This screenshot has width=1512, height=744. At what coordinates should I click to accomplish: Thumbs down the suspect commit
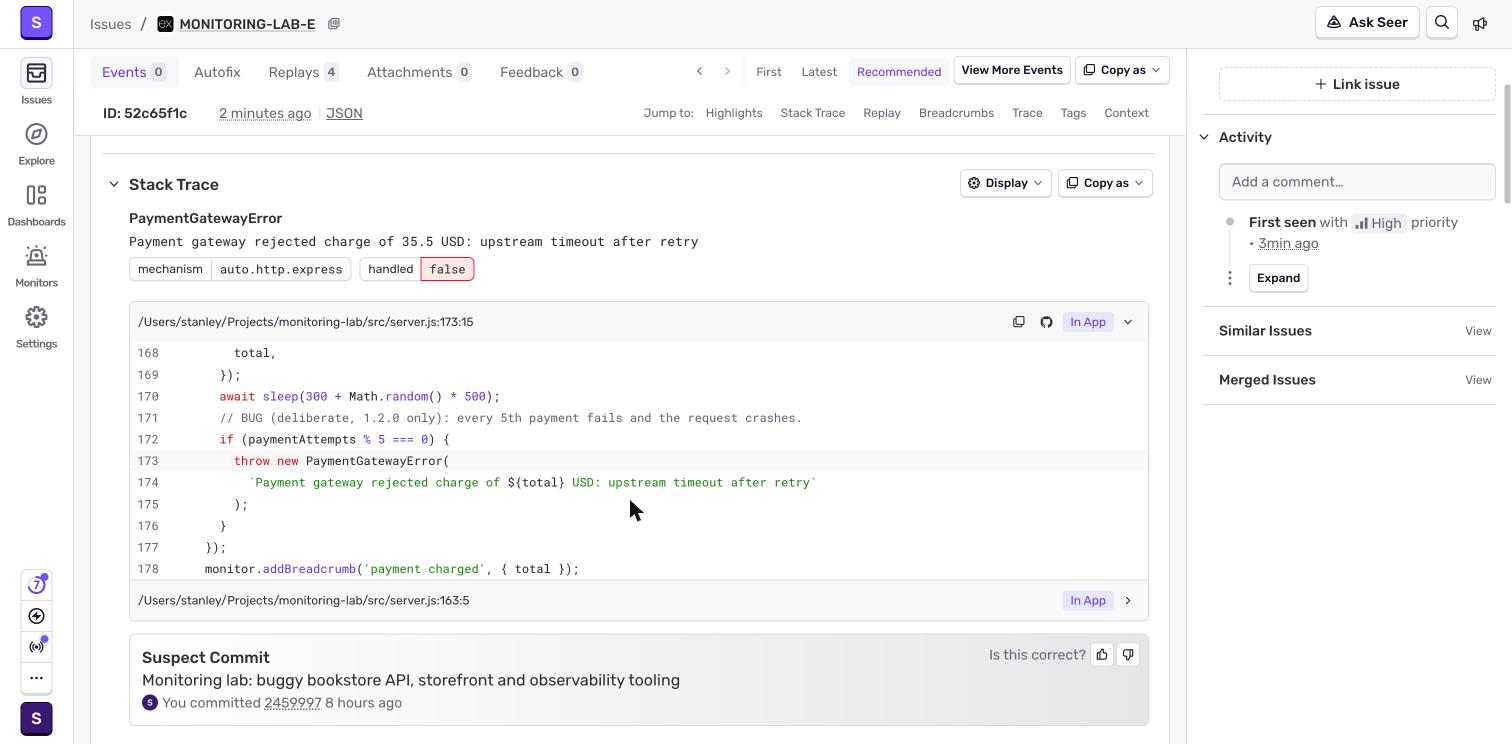[1128, 655]
